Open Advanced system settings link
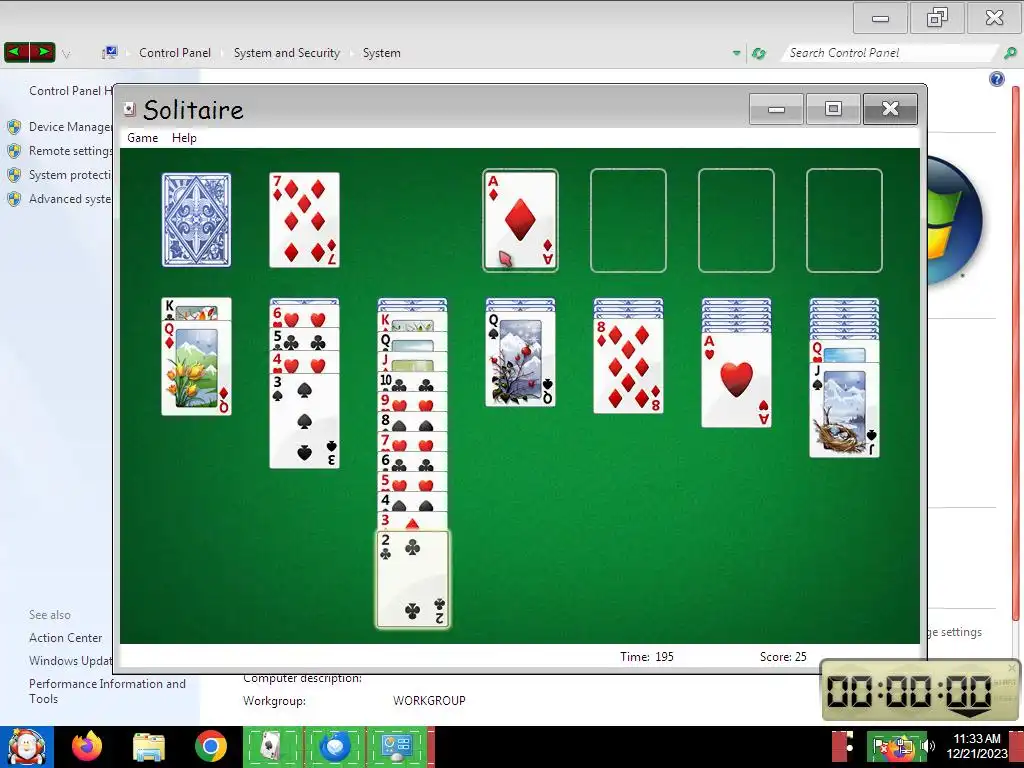Screen dimensions: 1024x768 click(71, 199)
